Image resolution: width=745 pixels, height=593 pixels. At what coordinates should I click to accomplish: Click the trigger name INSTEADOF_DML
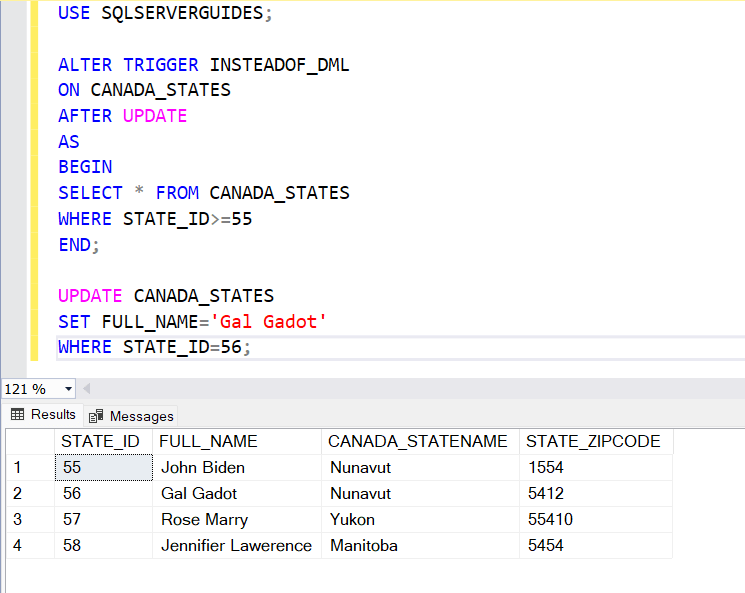pos(279,65)
